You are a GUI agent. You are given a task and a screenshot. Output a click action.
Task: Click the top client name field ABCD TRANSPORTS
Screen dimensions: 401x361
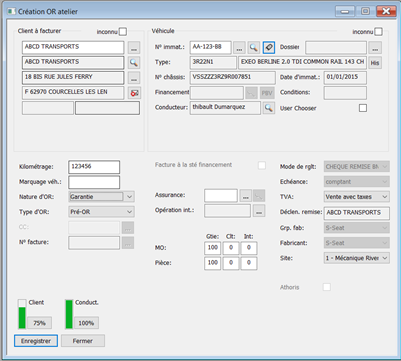click(x=73, y=47)
